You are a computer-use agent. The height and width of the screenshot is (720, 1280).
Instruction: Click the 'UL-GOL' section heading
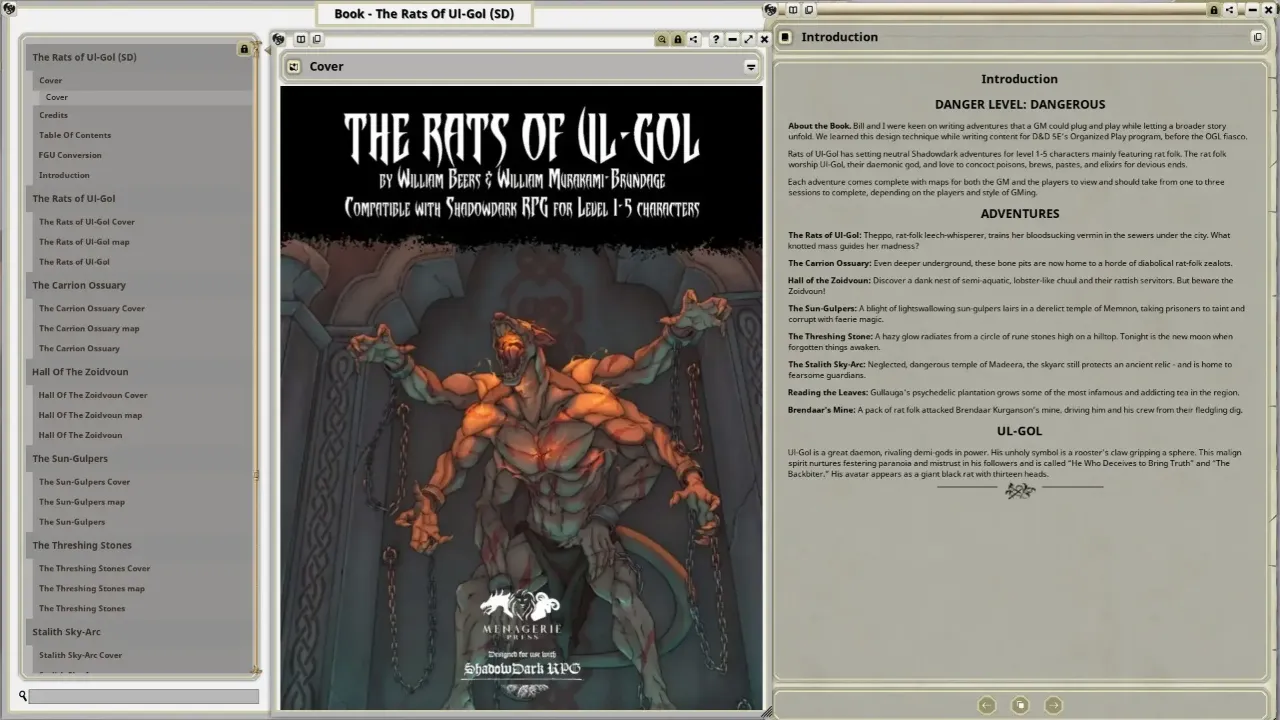coord(1020,431)
